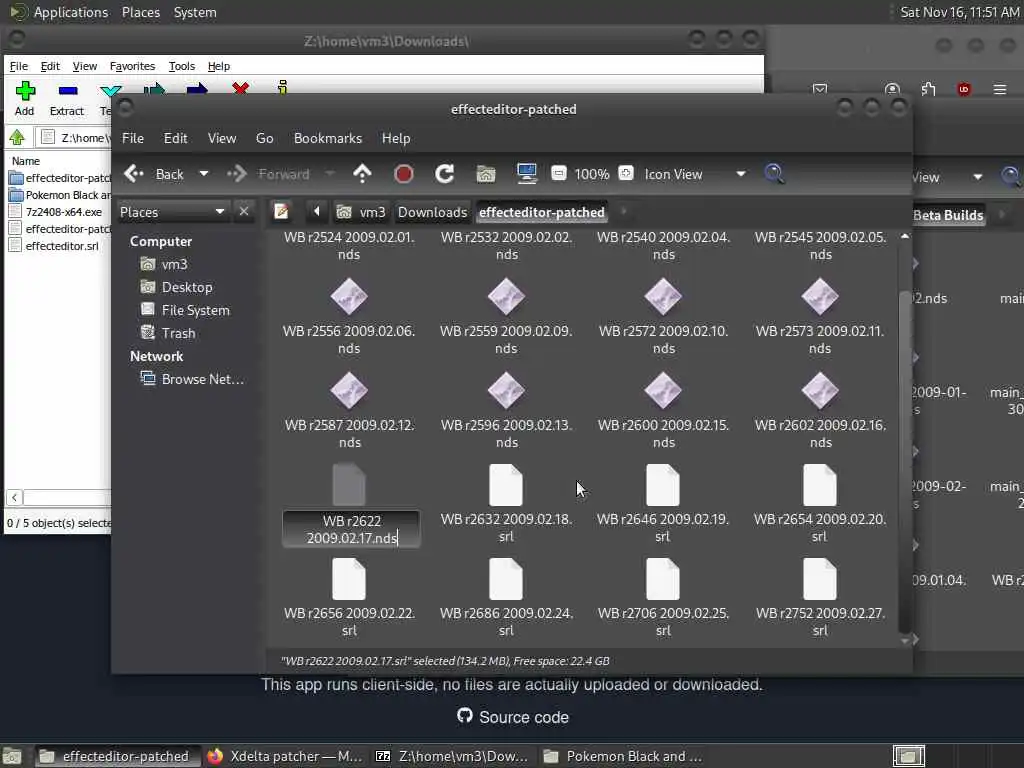The image size is (1024, 768).
Task: Switch to Xdelta patcher taskbar window
Action: tap(285, 756)
